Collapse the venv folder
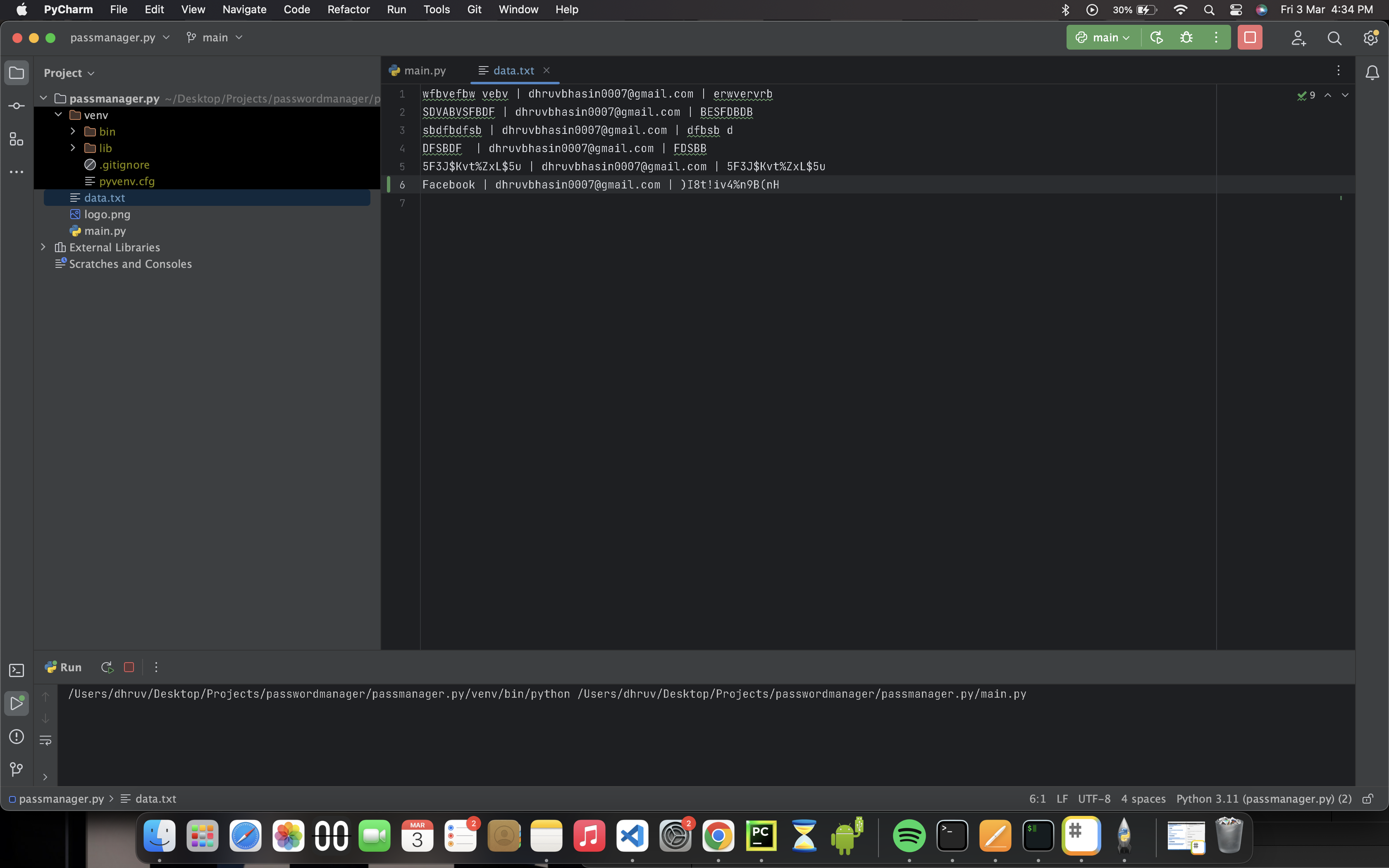 point(59,115)
